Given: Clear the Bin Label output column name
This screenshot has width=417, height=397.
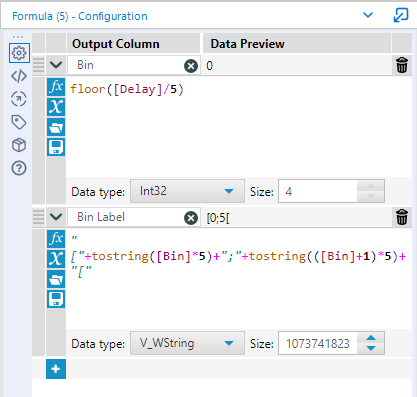Looking at the screenshot, I should tap(191, 218).
